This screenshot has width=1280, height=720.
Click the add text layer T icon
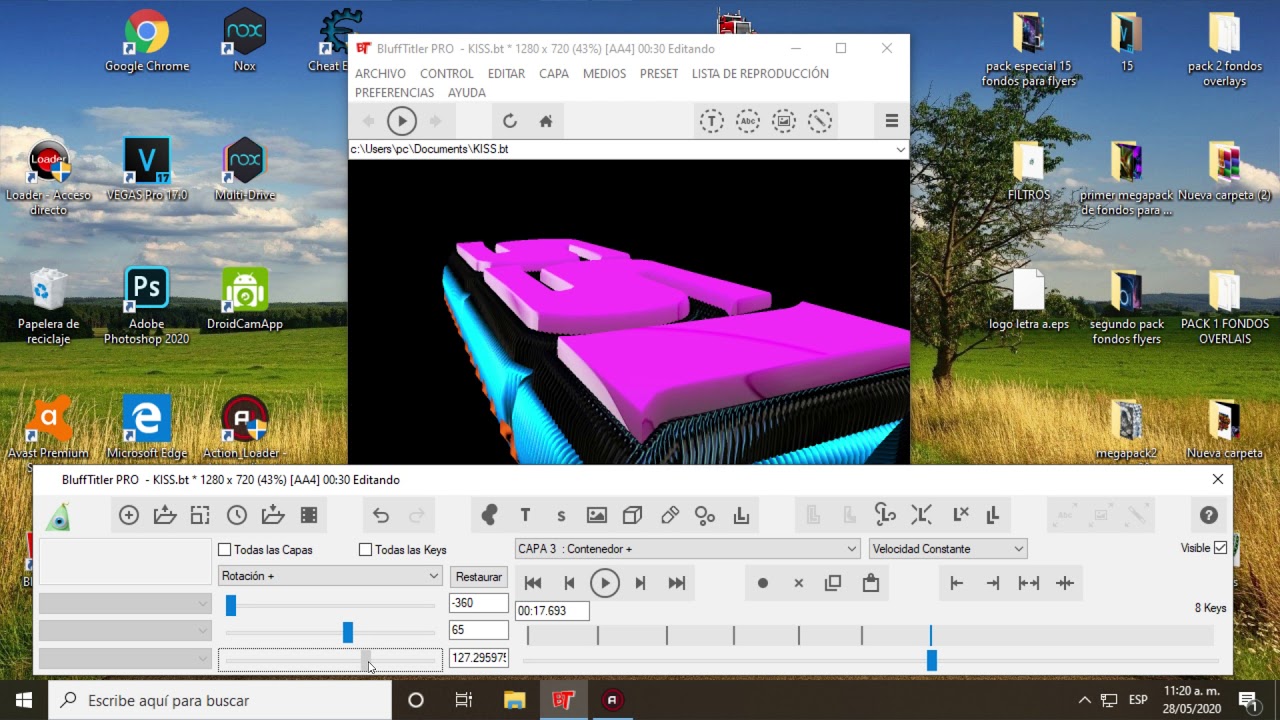tap(525, 515)
